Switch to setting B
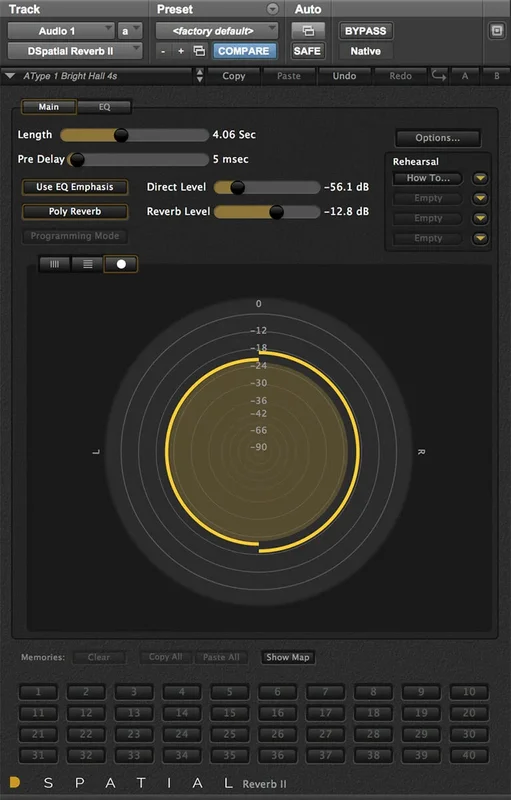The image size is (511, 800). [496, 76]
